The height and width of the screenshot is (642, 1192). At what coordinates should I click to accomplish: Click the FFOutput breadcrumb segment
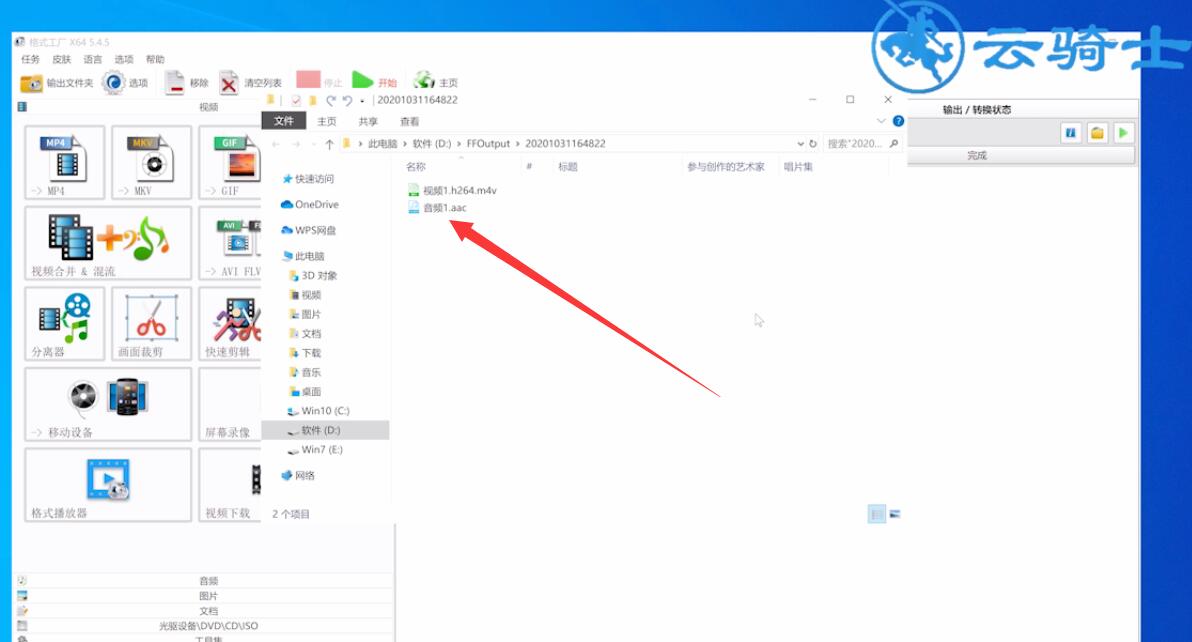pos(488,144)
